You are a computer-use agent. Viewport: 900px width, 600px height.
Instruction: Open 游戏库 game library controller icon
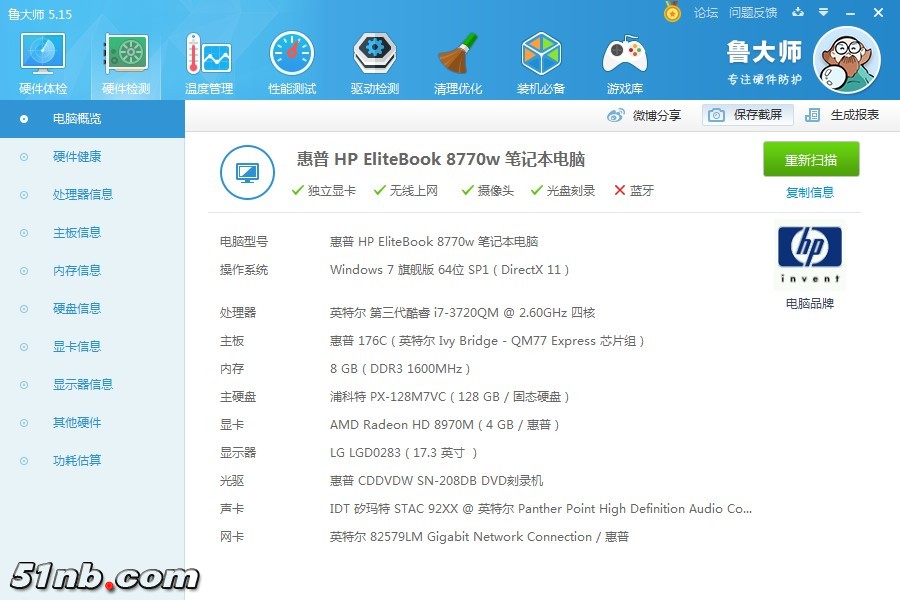(x=624, y=64)
